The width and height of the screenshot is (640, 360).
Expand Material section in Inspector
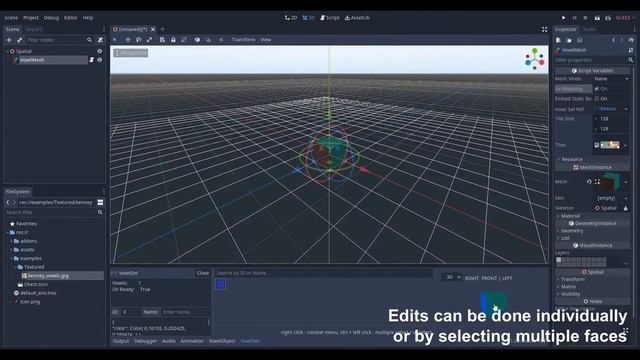[569, 216]
